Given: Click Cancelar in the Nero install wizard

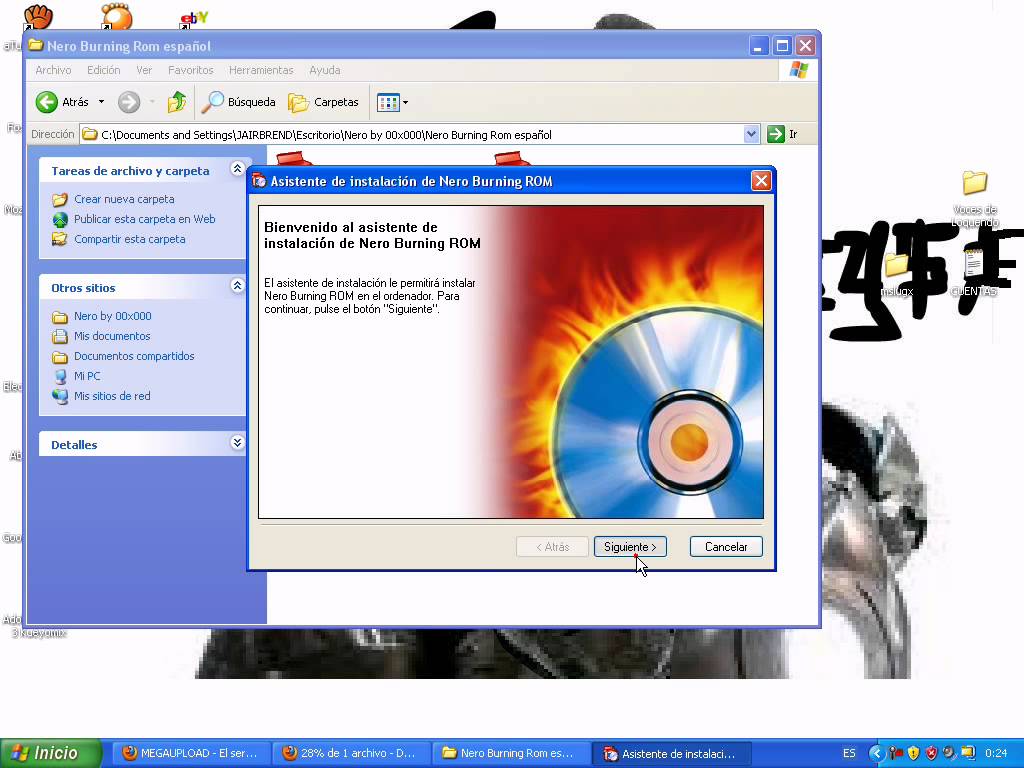Looking at the screenshot, I should (726, 547).
